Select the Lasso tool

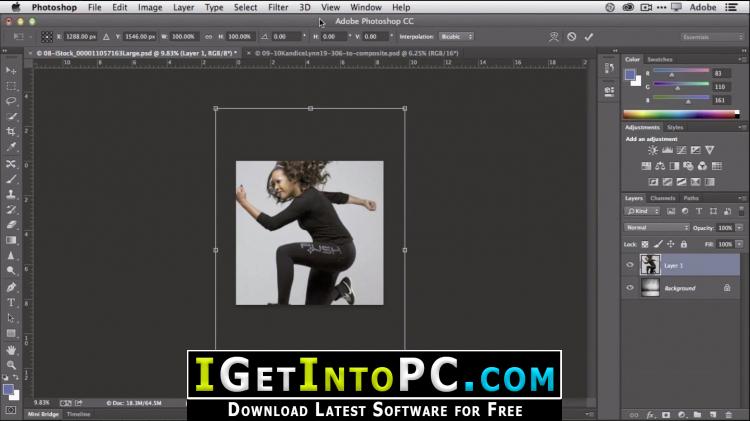pos(11,101)
